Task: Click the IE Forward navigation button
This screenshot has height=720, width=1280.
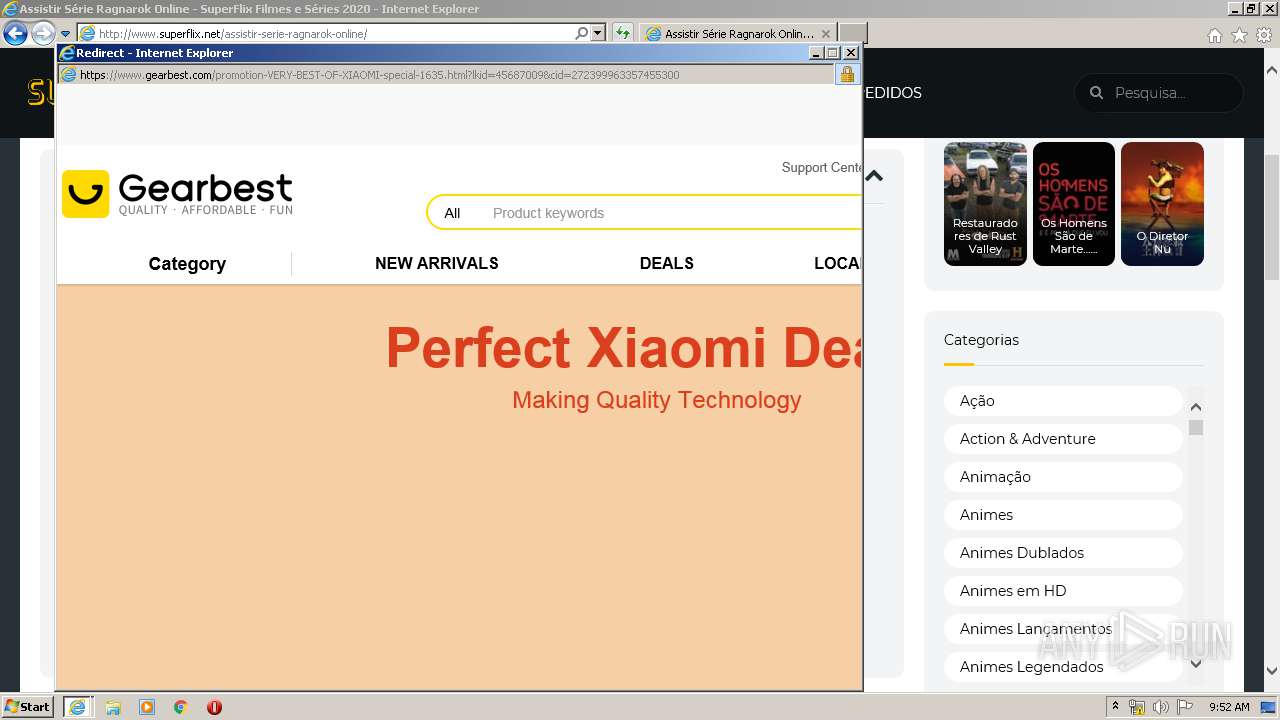Action: tap(42, 34)
